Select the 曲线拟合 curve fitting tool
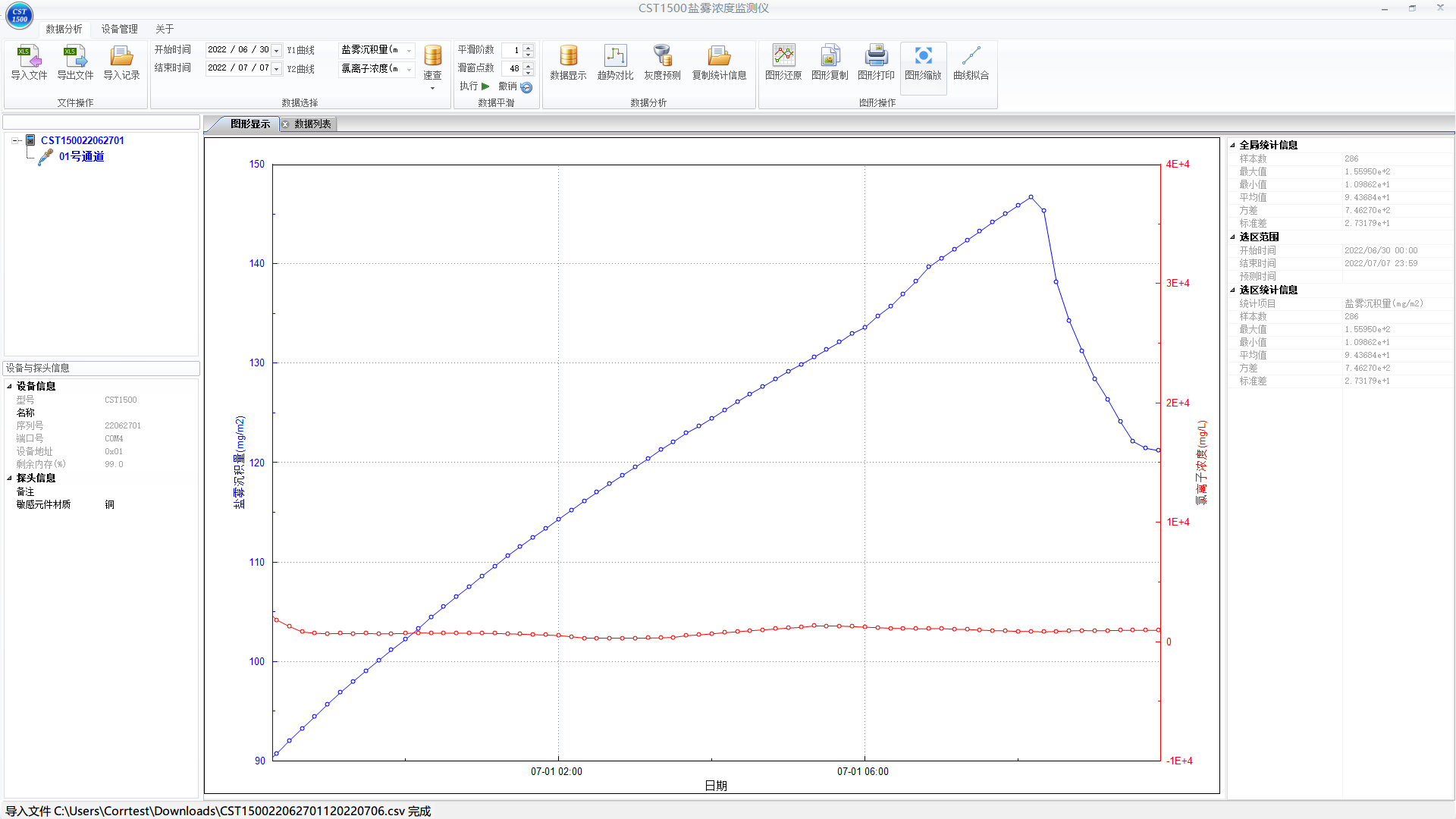The image size is (1456, 819). coord(971,62)
